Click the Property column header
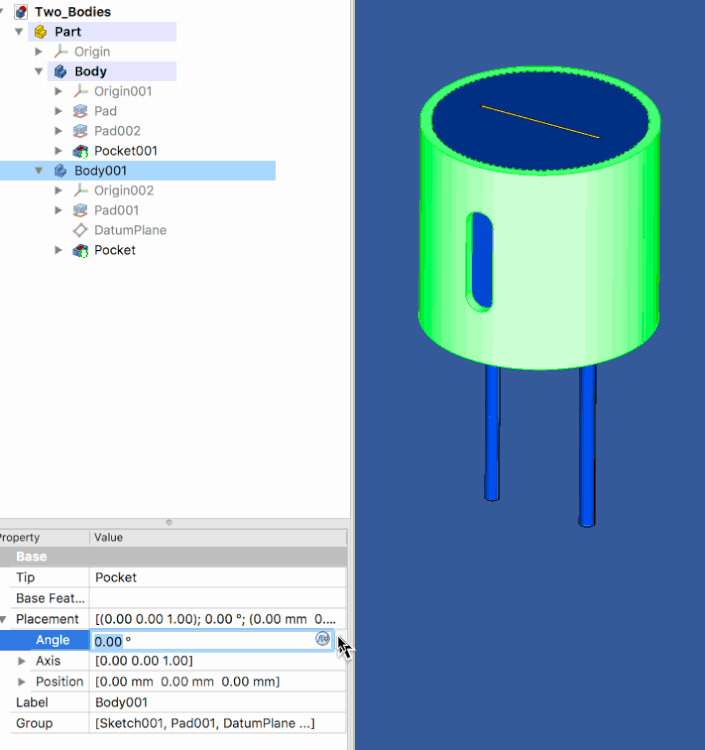Image resolution: width=705 pixels, height=750 pixels. 44,538
